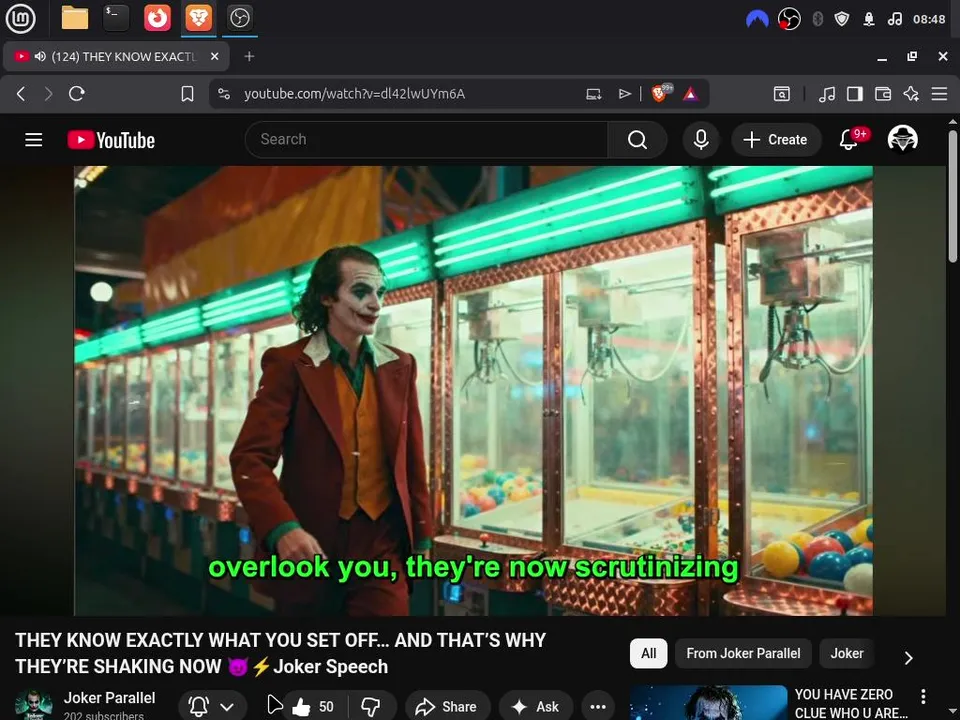Mute the tab using the speaker icon

(x=40, y=56)
